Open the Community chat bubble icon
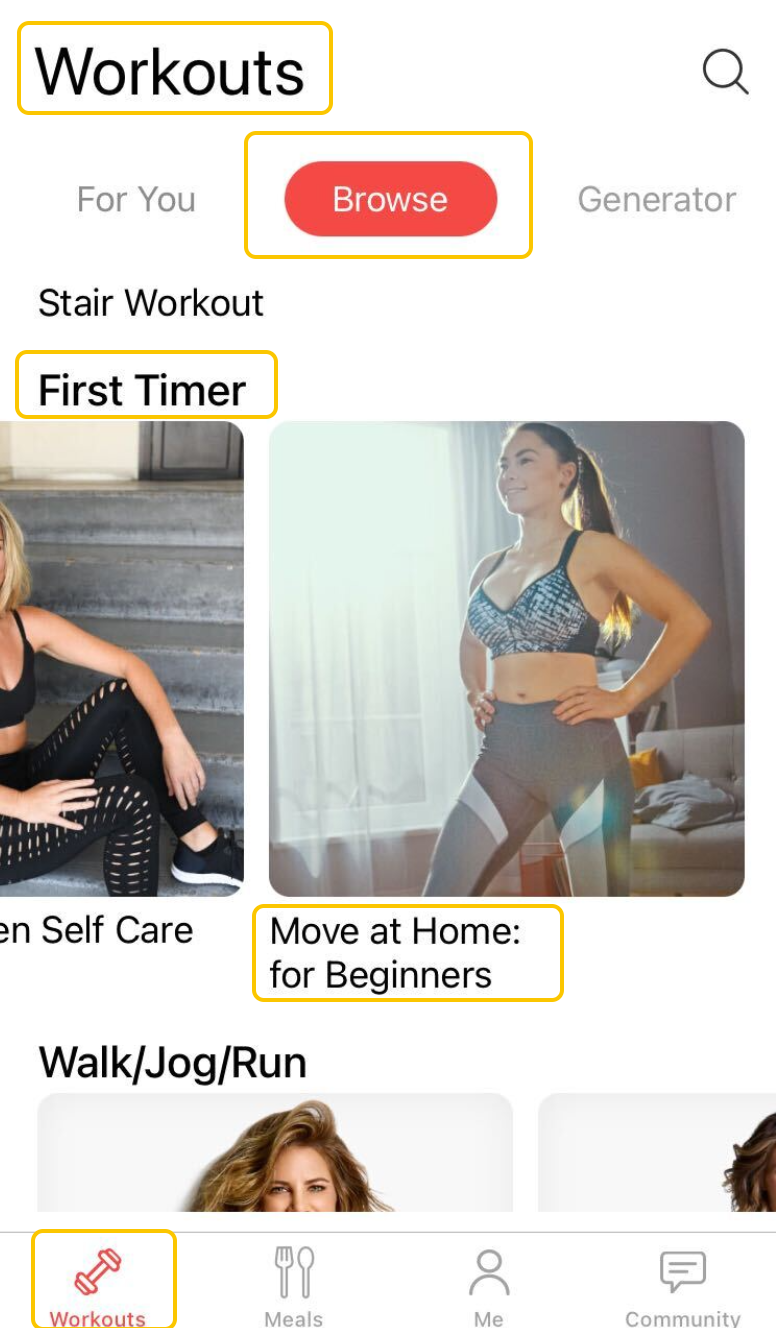The height and width of the screenshot is (1328, 776). point(683,1272)
